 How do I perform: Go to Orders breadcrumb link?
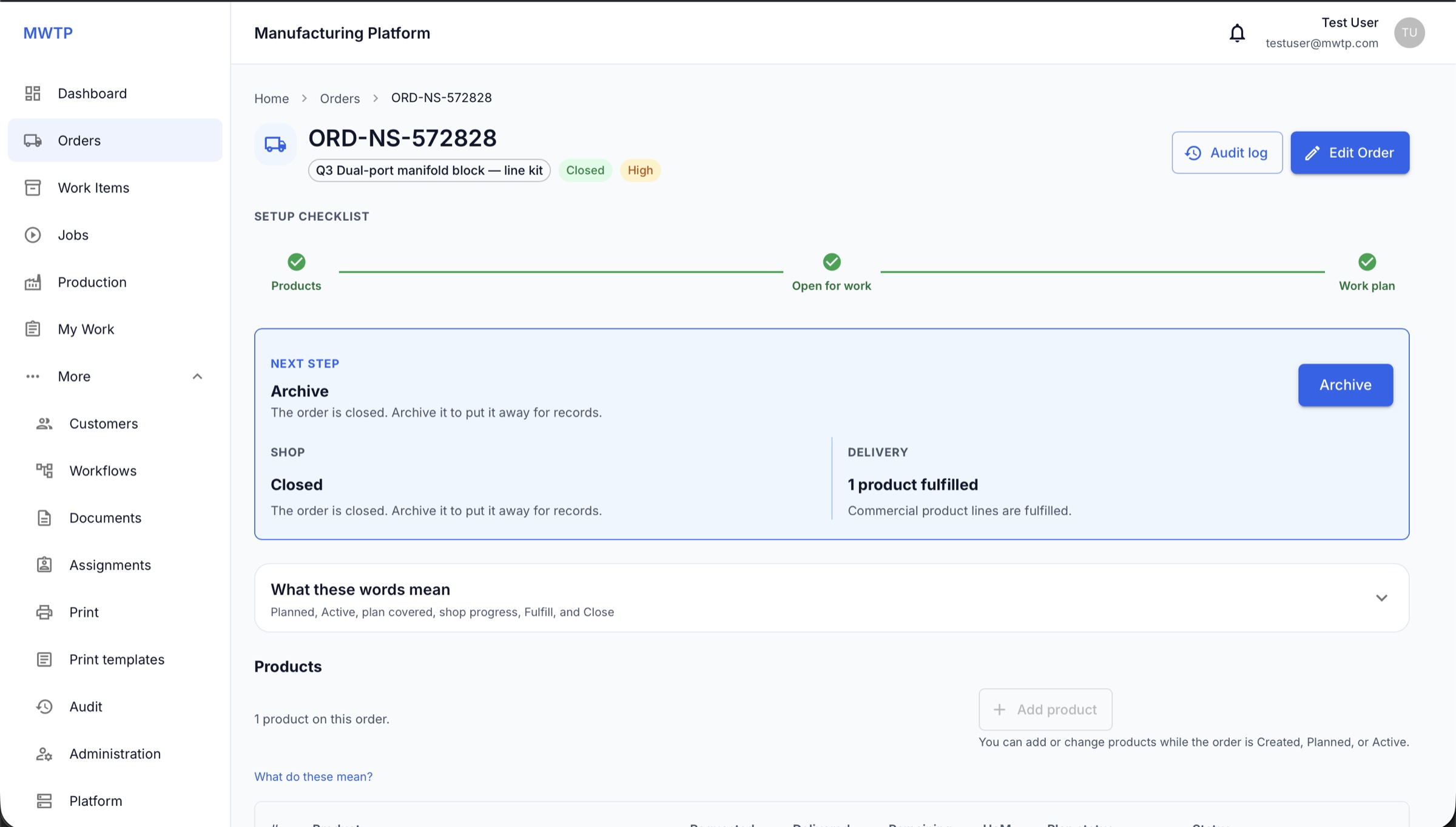coord(340,98)
